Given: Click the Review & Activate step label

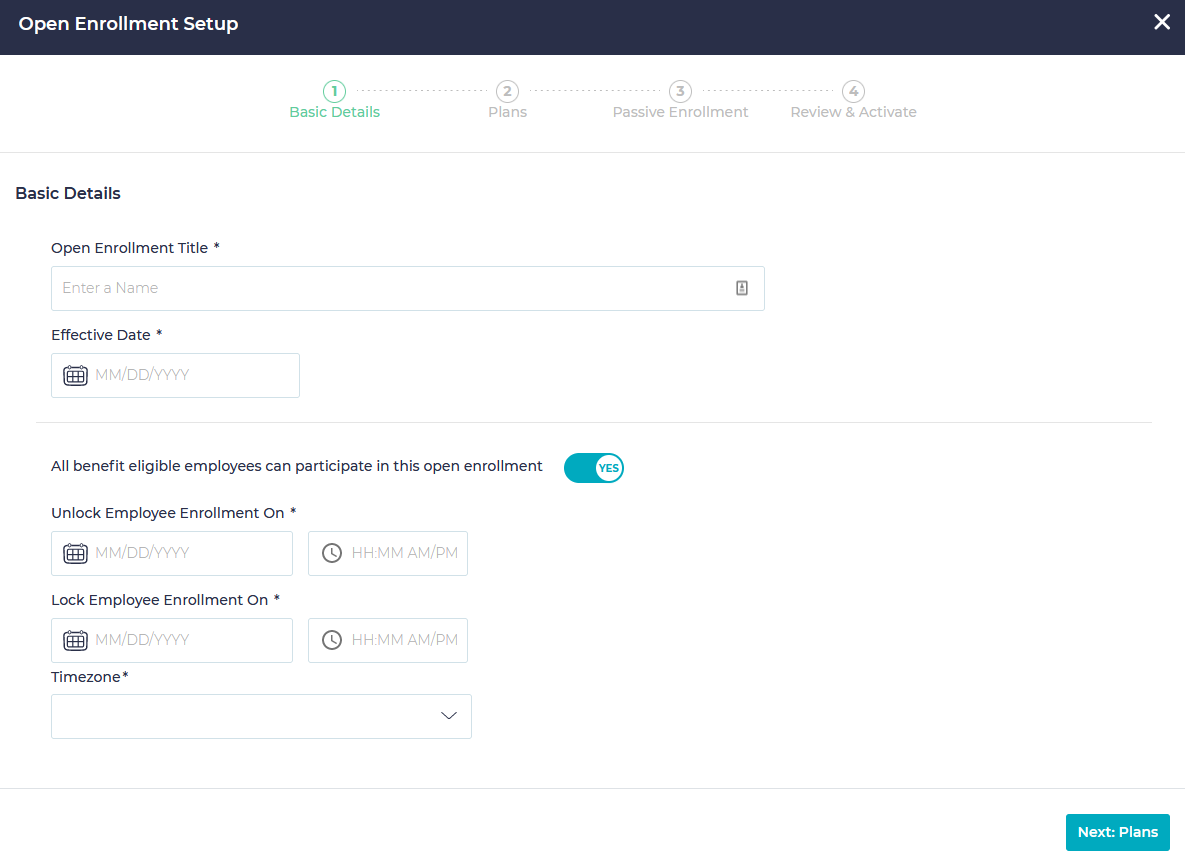Looking at the screenshot, I should 853,111.
